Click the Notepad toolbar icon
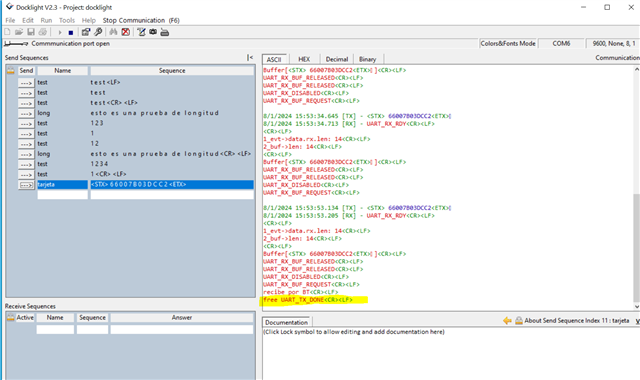The image size is (640, 380). coord(141,32)
